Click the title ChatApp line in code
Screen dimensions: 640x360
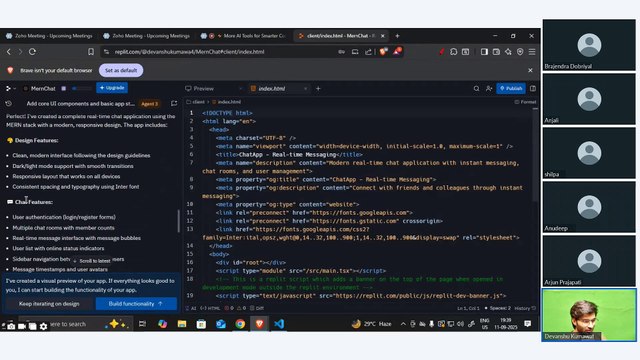click(289, 155)
